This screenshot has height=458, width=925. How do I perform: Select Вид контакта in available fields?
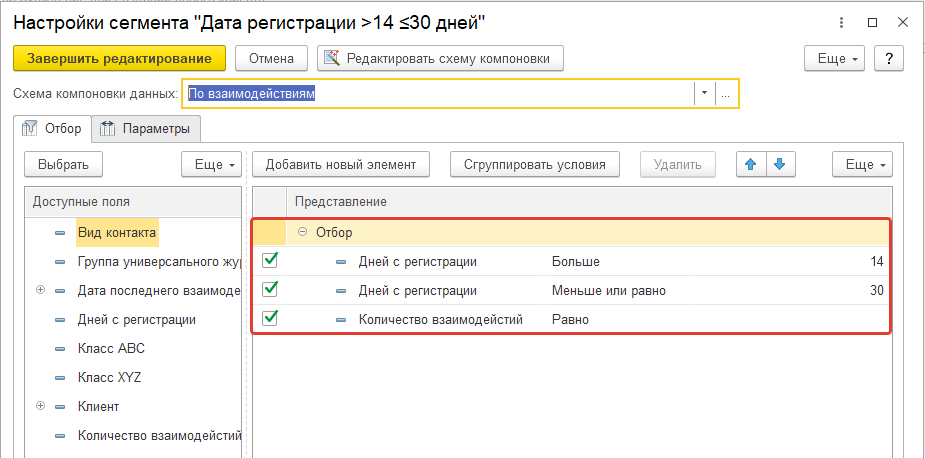117,232
